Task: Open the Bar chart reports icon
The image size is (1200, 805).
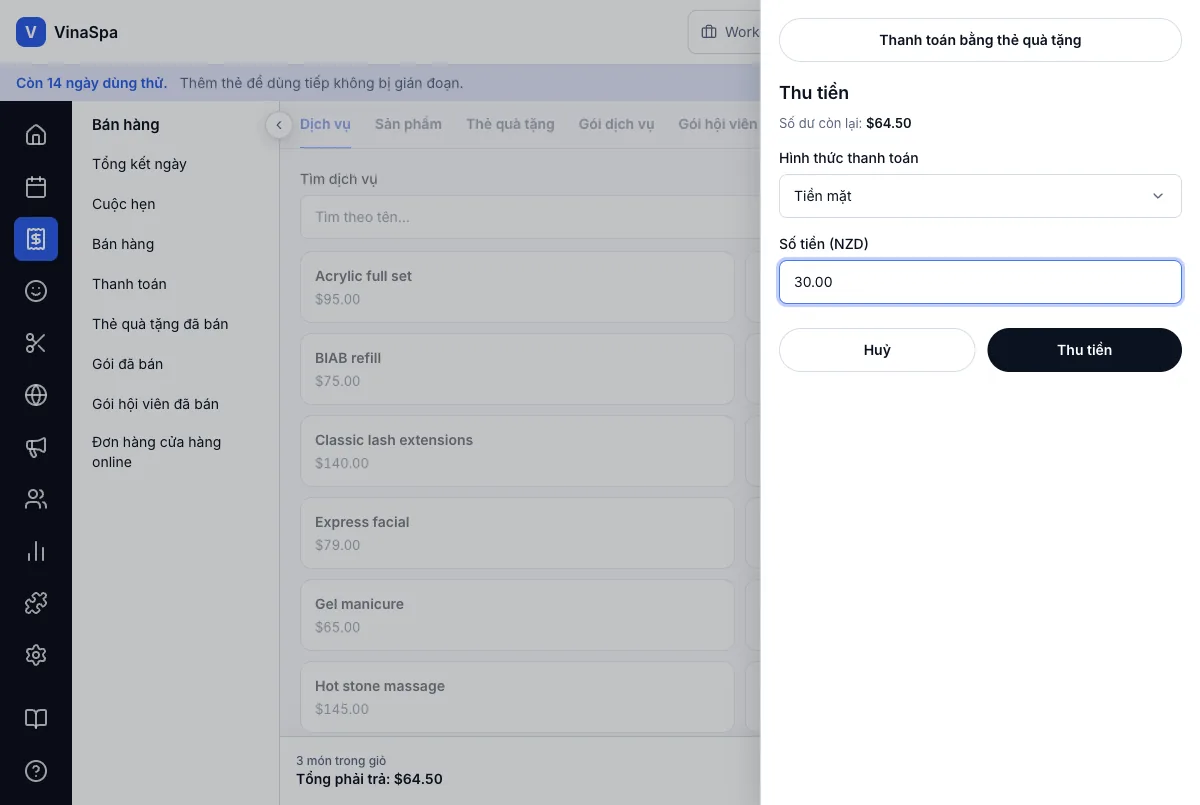Action: coord(36,551)
